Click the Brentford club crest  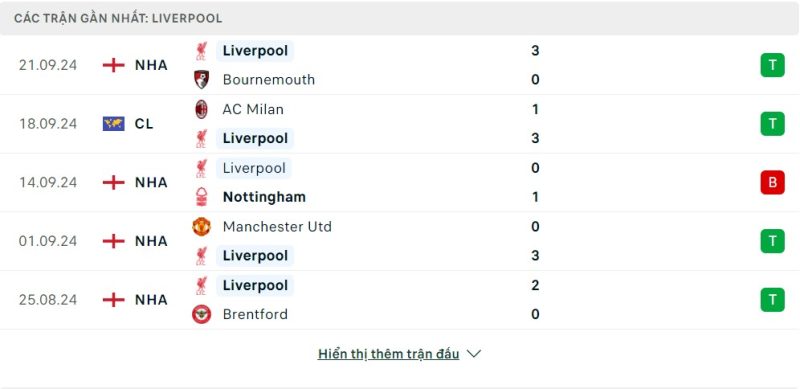pyautogui.click(x=202, y=314)
